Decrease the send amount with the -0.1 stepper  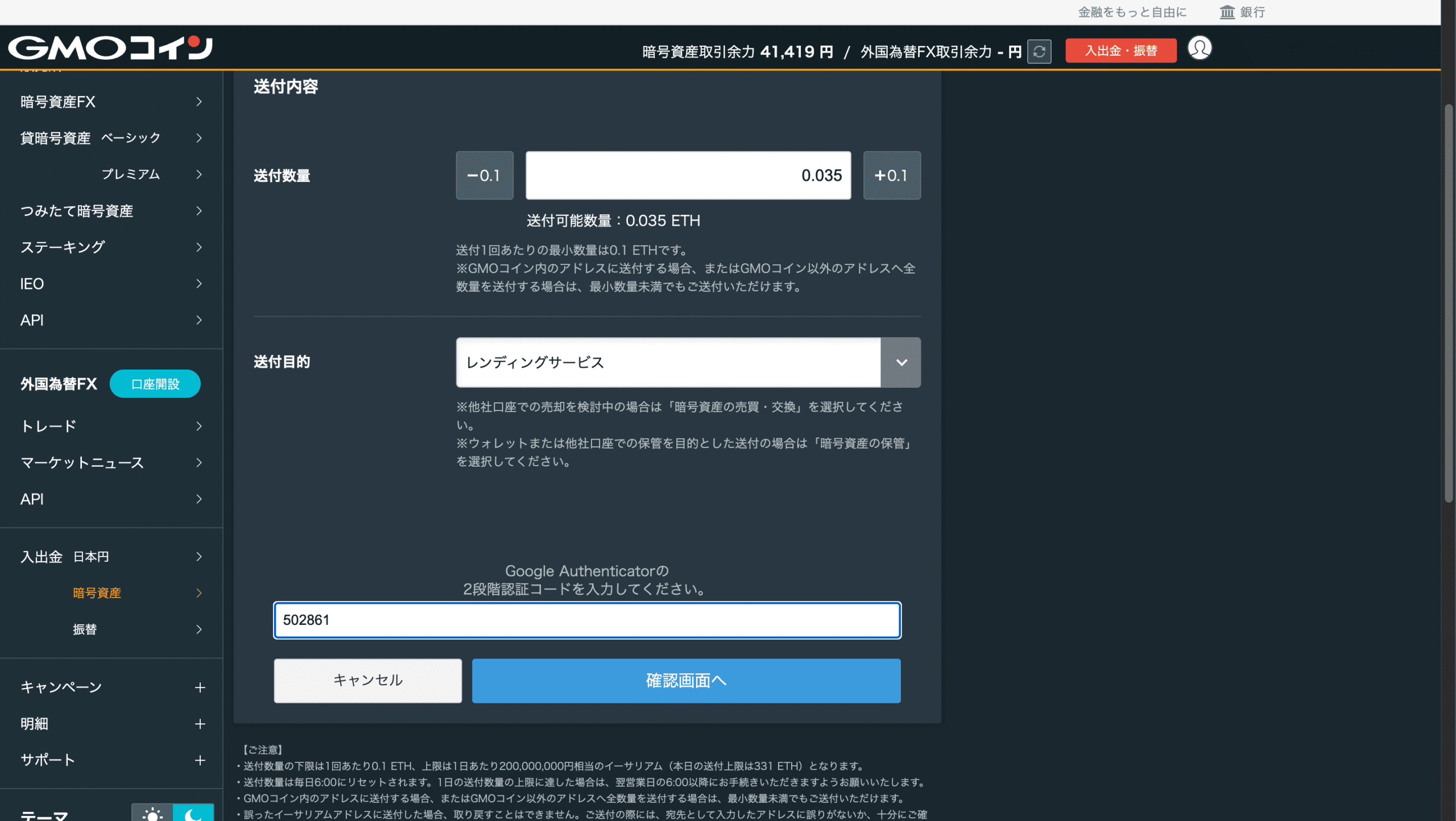coord(485,176)
